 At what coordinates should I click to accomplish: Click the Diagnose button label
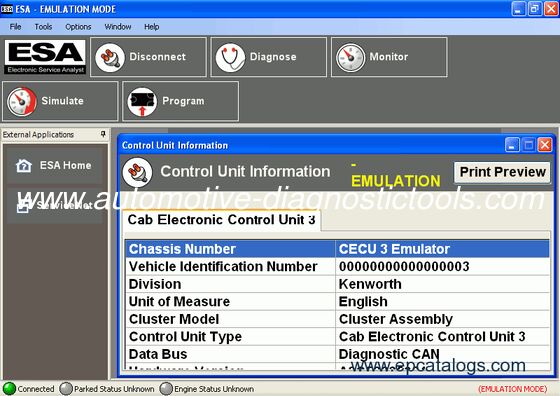point(273,57)
